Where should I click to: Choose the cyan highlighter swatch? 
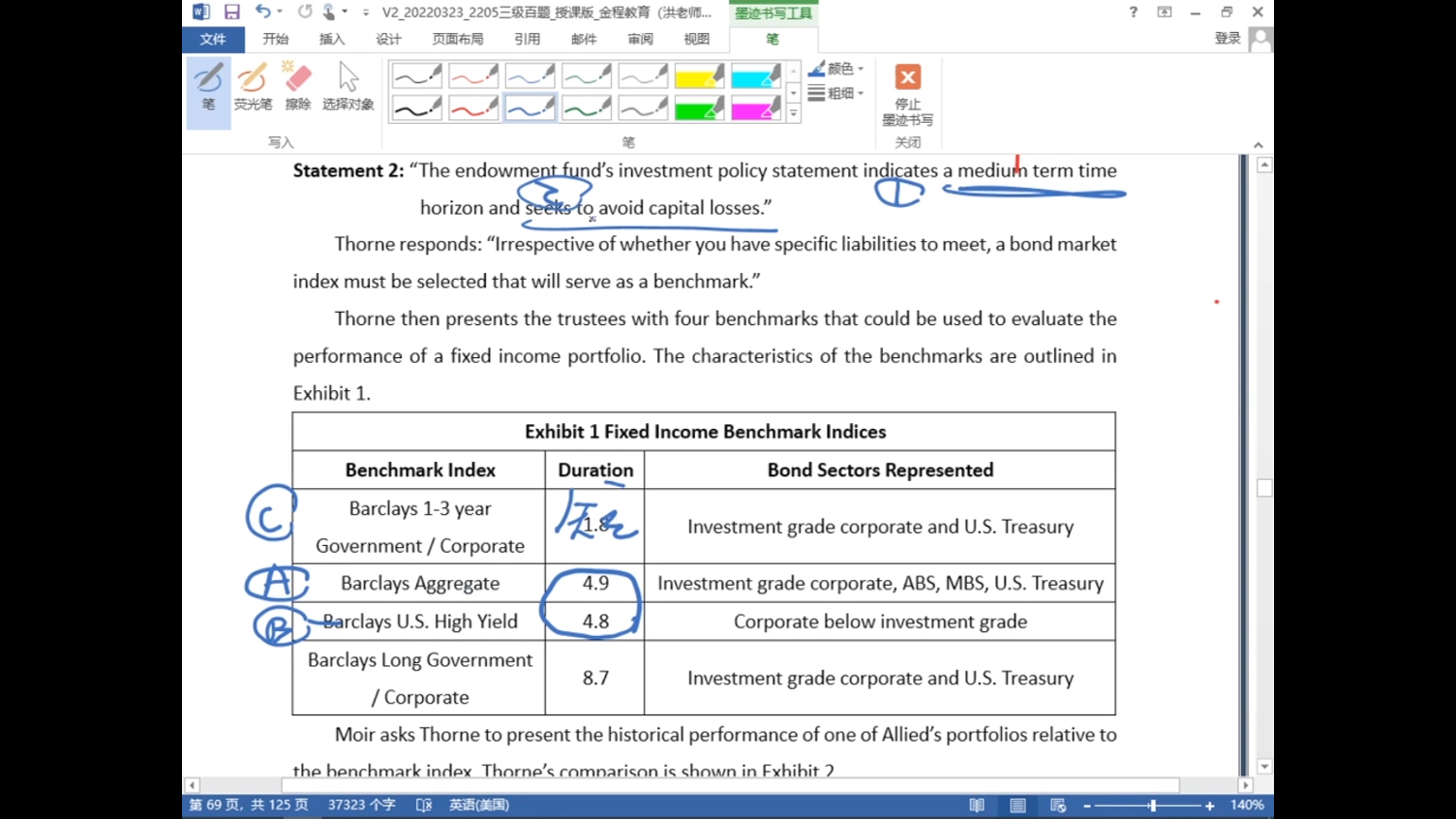754,76
